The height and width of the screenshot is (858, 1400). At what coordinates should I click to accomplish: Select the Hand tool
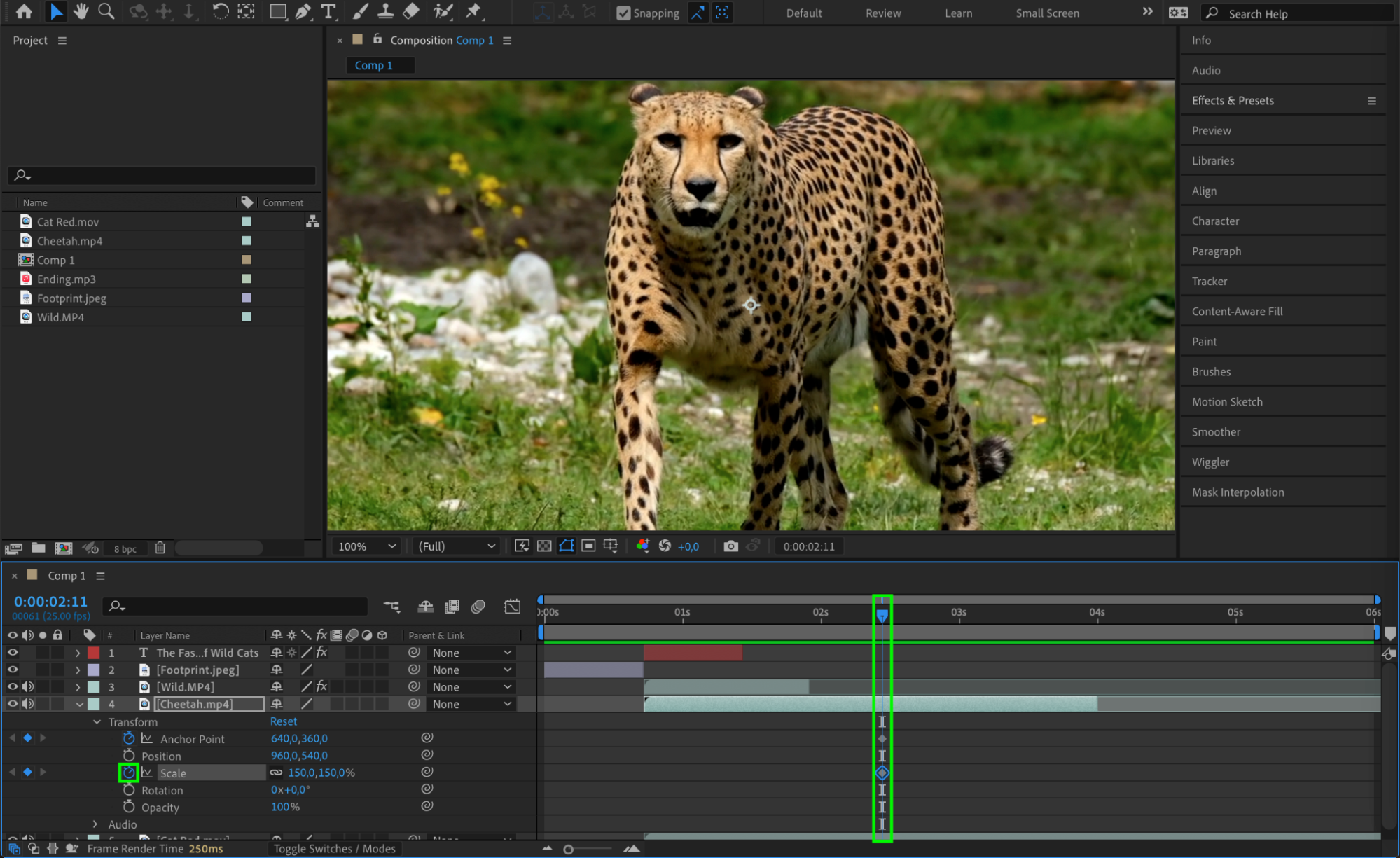pos(81,11)
